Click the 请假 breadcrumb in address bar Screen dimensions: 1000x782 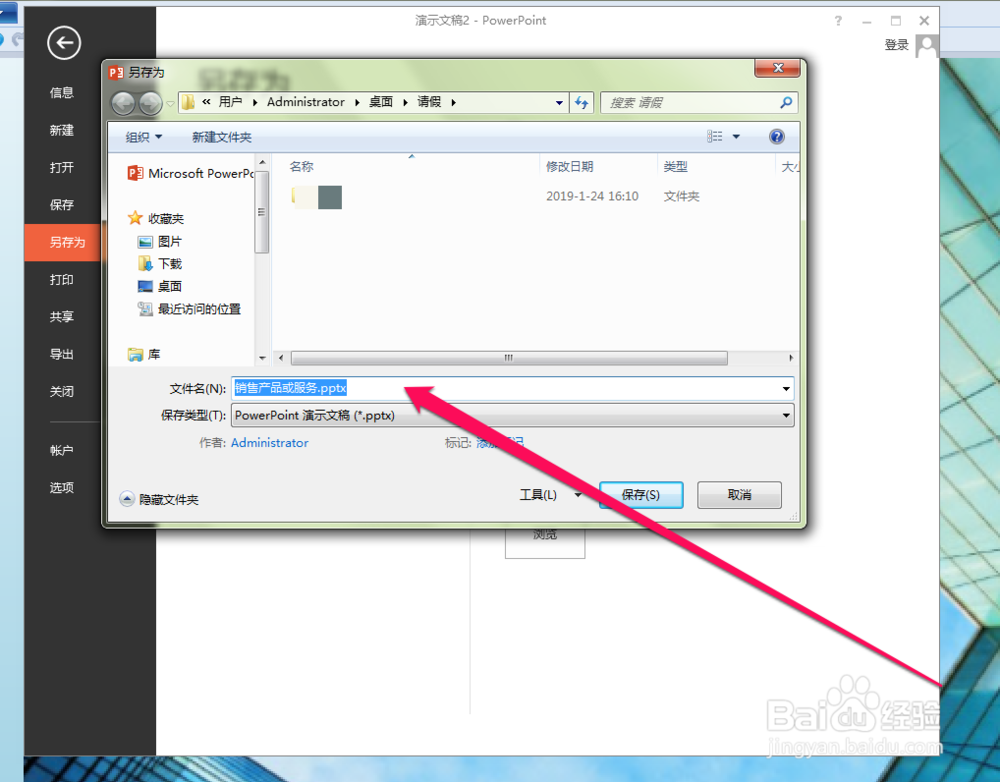(x=429, y=102)
